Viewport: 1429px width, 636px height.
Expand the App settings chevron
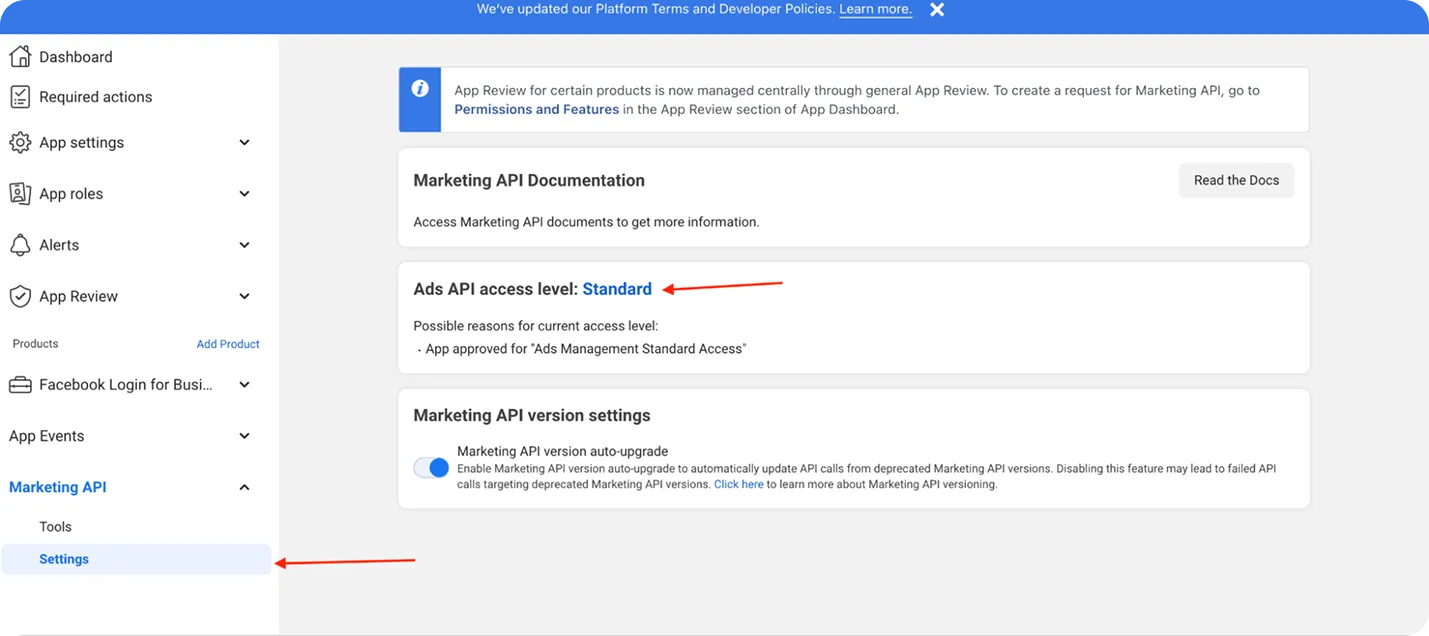click(x=245, y=142)
